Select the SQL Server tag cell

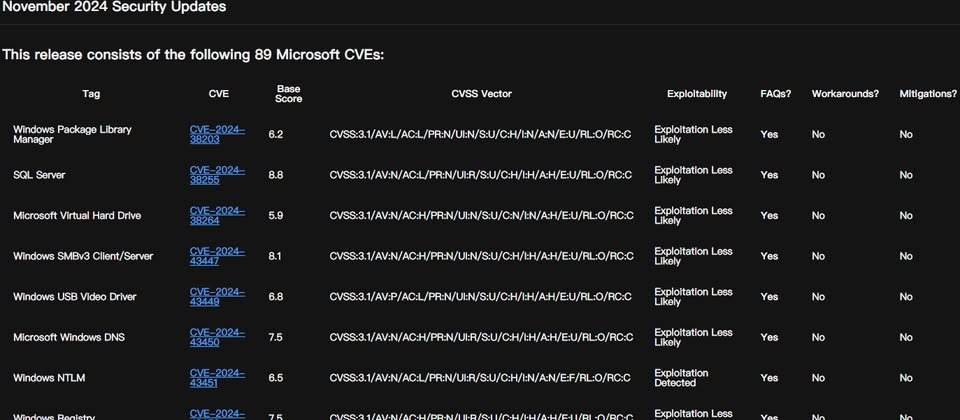[x=39, y=175]
